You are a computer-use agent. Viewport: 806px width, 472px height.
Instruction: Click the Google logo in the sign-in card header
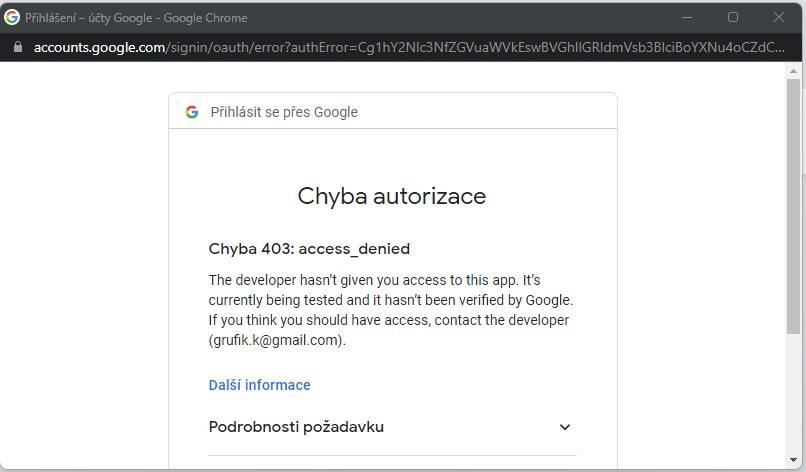pyautogui.click(x=192, y=112)
